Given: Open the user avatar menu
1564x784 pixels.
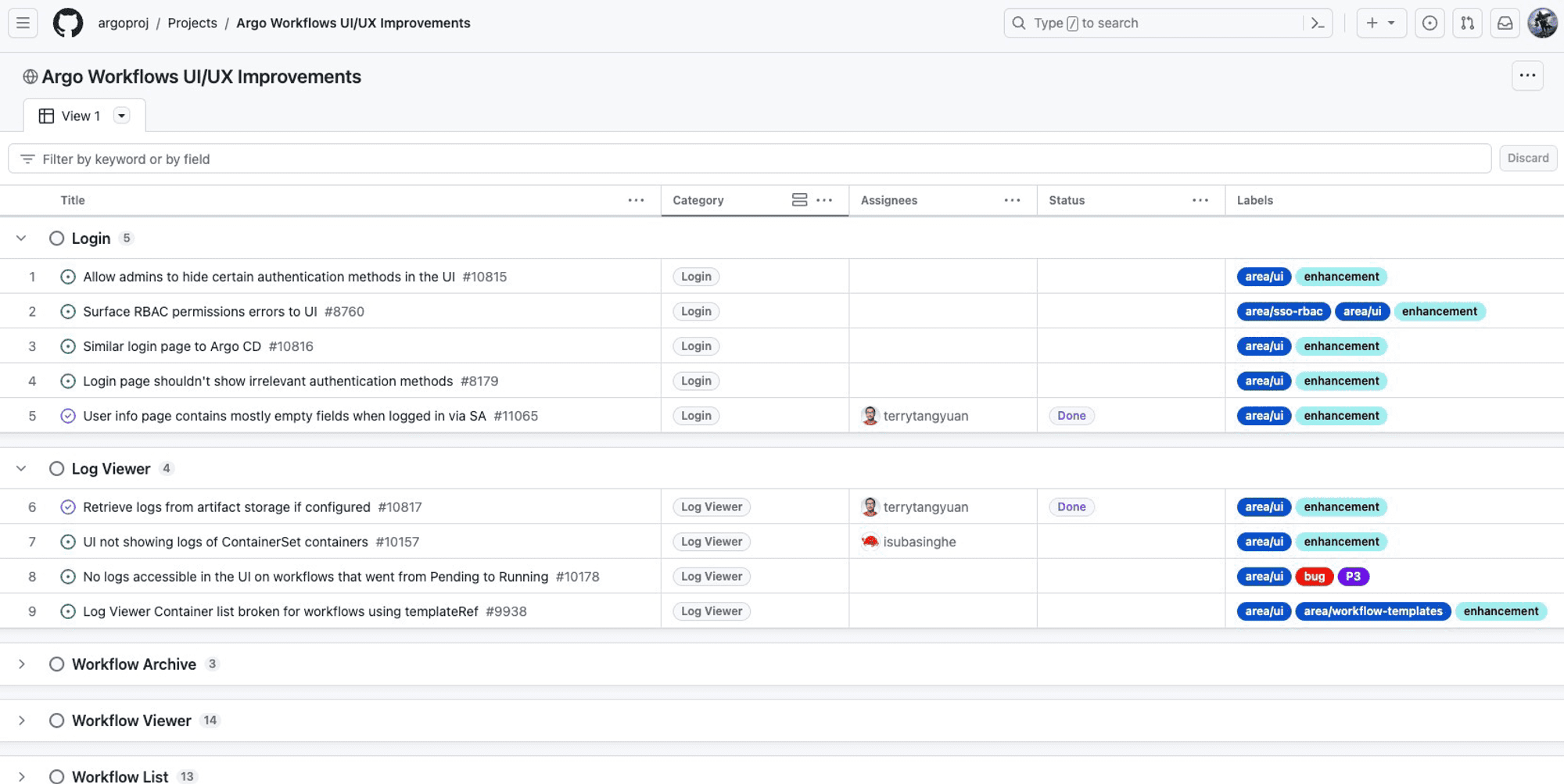Looking at the screenshot, I should (1542, 23).
